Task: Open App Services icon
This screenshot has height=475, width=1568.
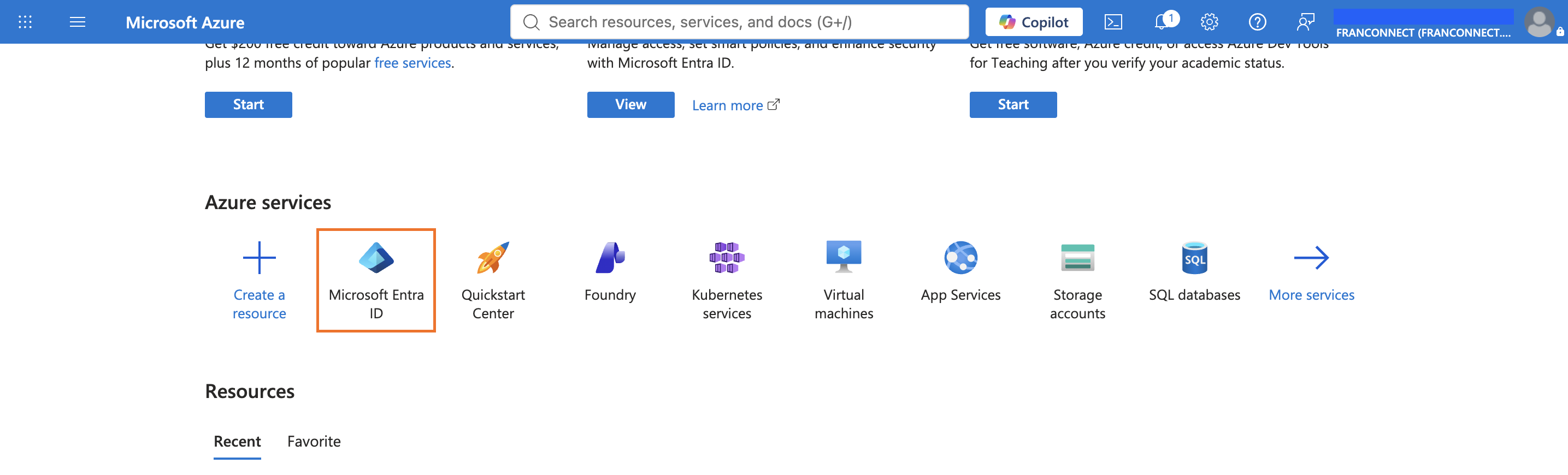Action: pos(960,258)
